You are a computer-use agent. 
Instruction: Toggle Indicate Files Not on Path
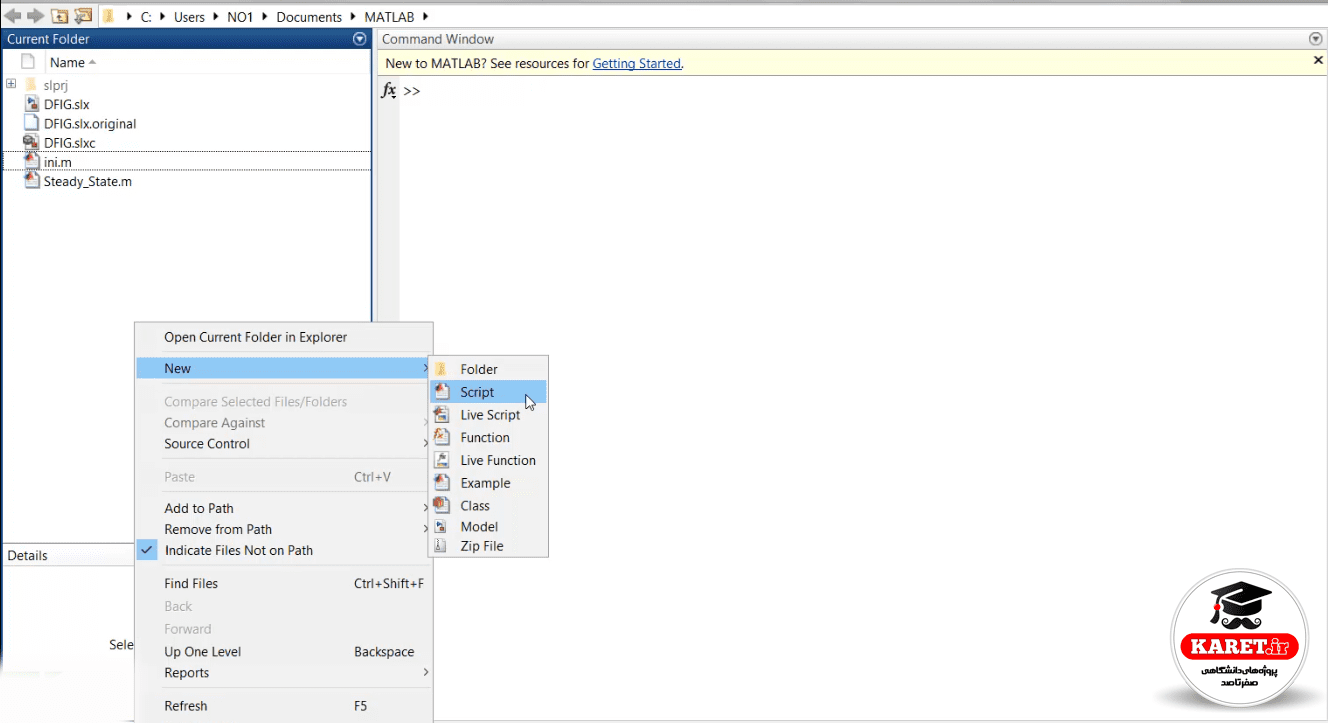click(284, 550)
